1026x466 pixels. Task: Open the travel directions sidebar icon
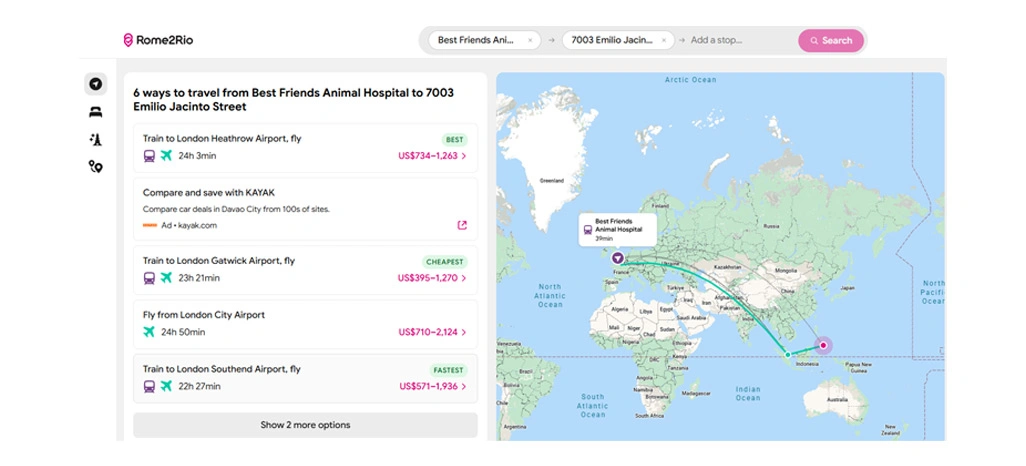96,84
